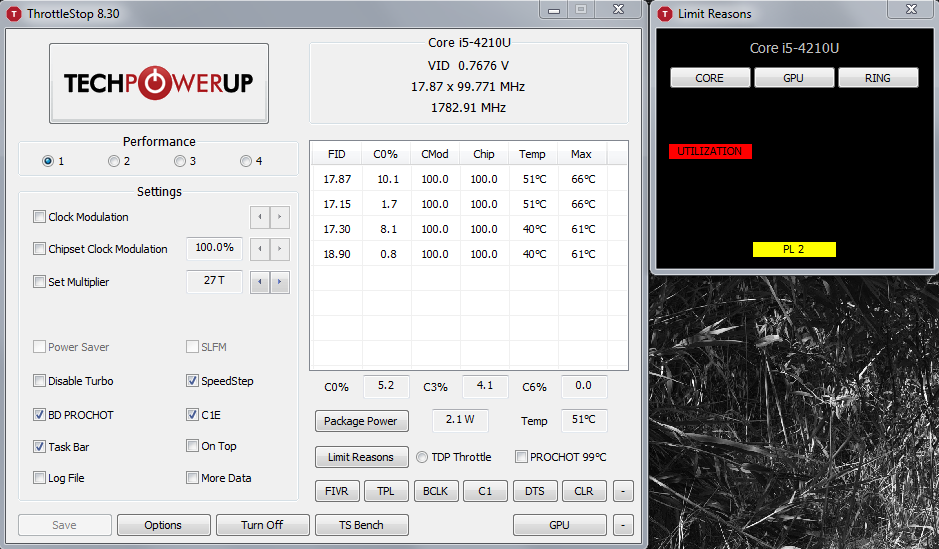Viewport: 939px width, 549px height.
Task: Decrease Clock Modulation with left arrow
Action: [260, 217]
